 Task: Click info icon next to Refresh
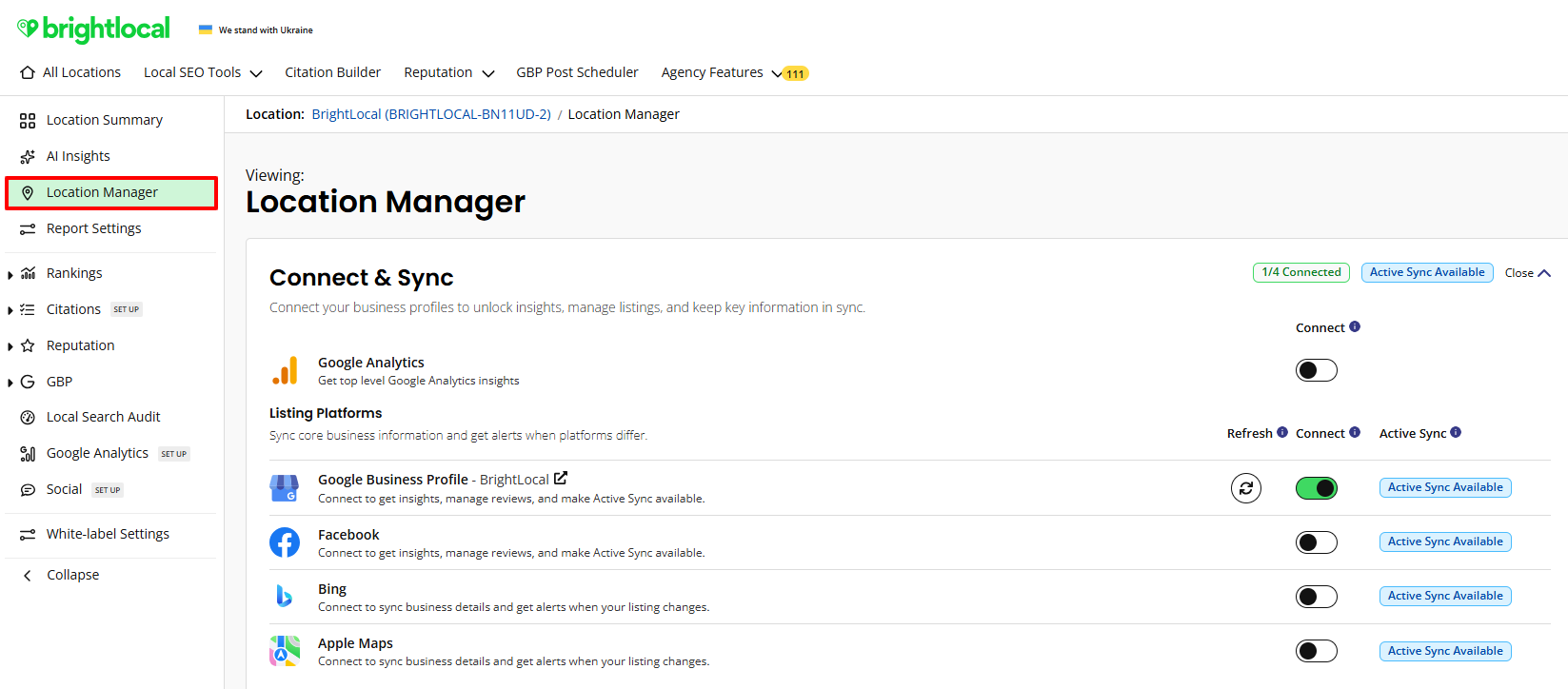[x=1282, y=432]
